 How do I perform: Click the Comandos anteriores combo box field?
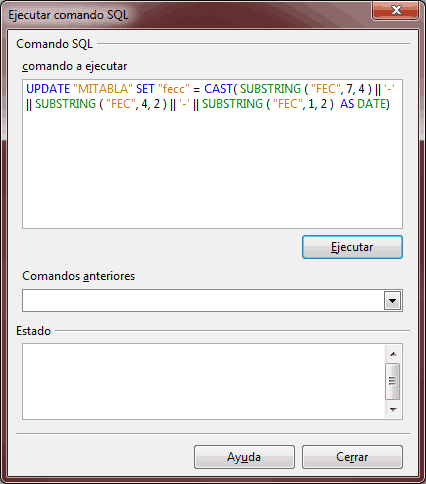[212, 301]
